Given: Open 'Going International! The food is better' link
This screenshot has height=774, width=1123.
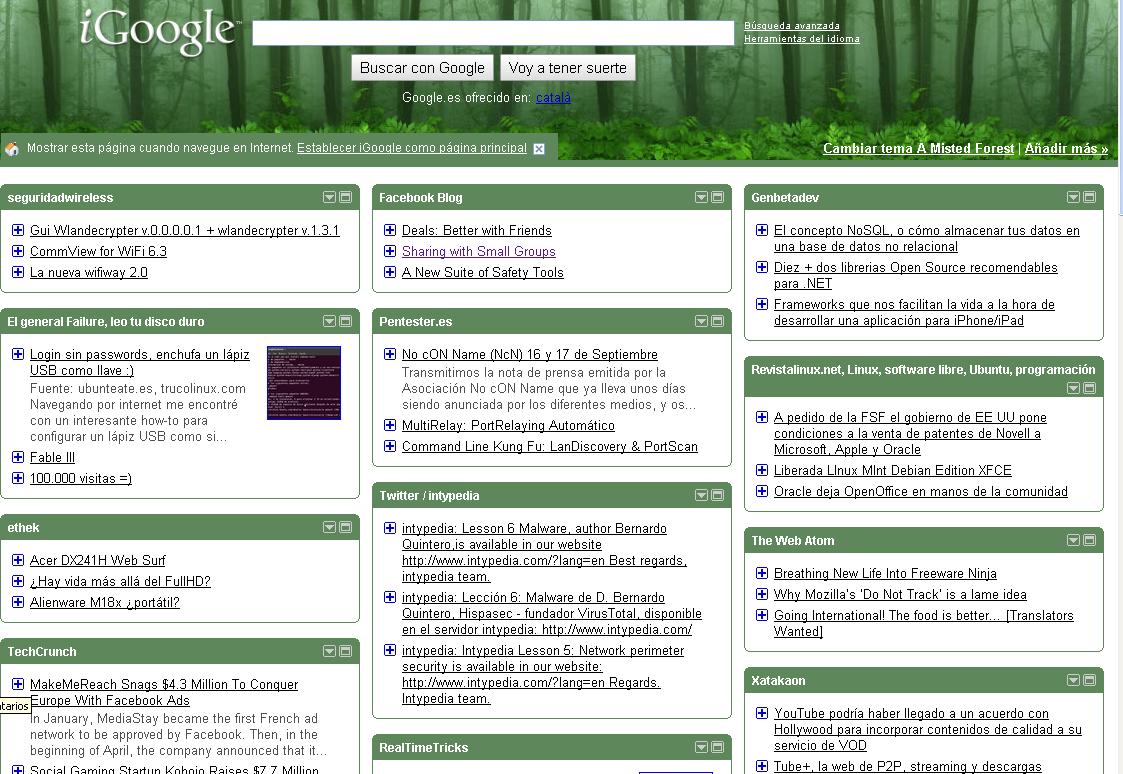Looking at the screenshot, I should click(923, 623).
